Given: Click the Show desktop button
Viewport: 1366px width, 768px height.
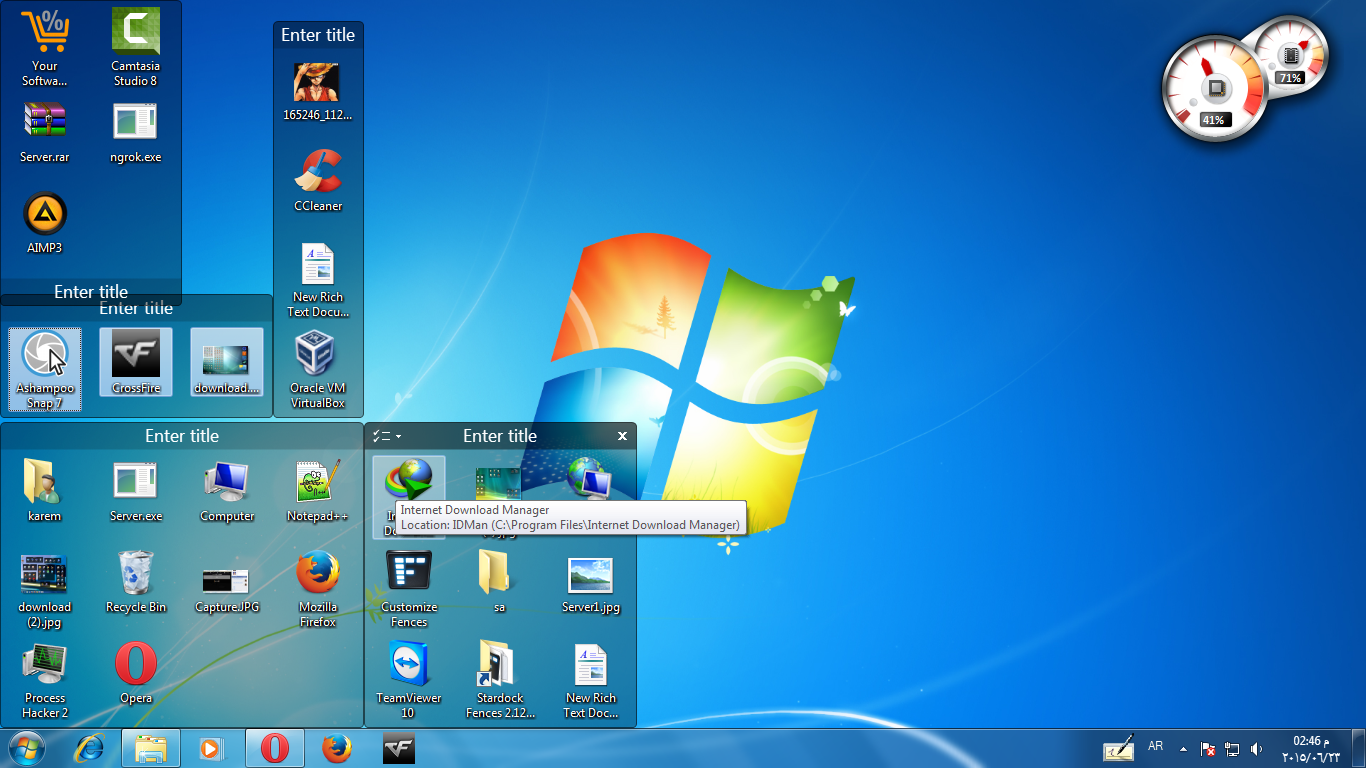Looking at the screenshot, I should (x=1358, y=748).
